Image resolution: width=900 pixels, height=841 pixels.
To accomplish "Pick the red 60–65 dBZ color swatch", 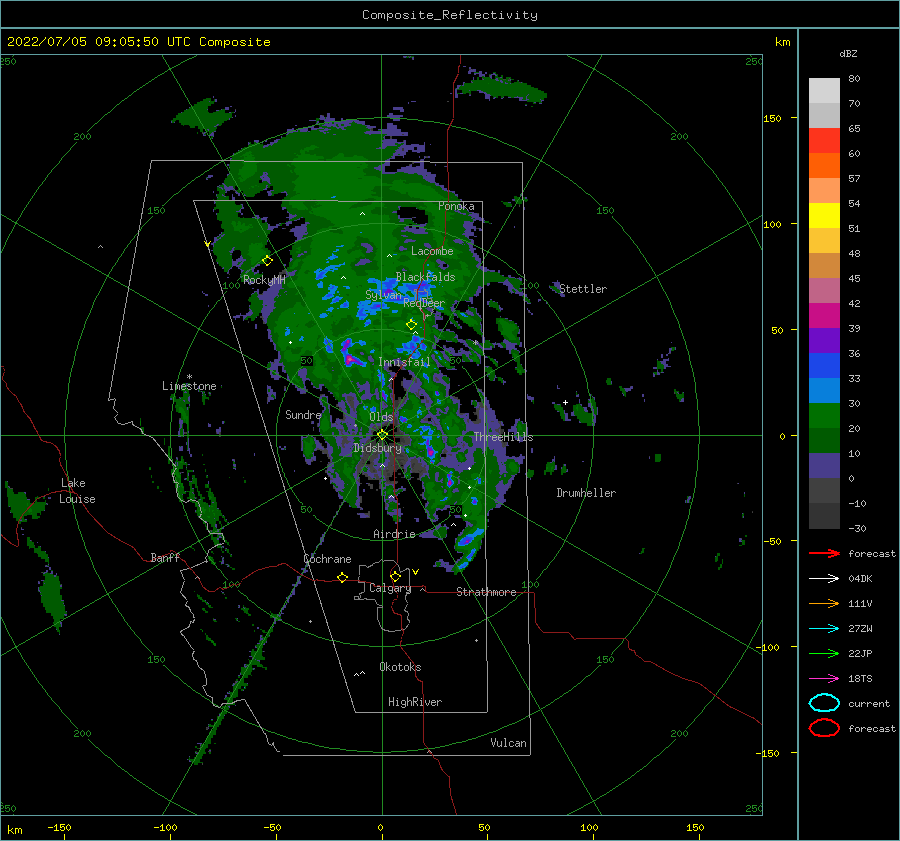I will pos(824,141).
